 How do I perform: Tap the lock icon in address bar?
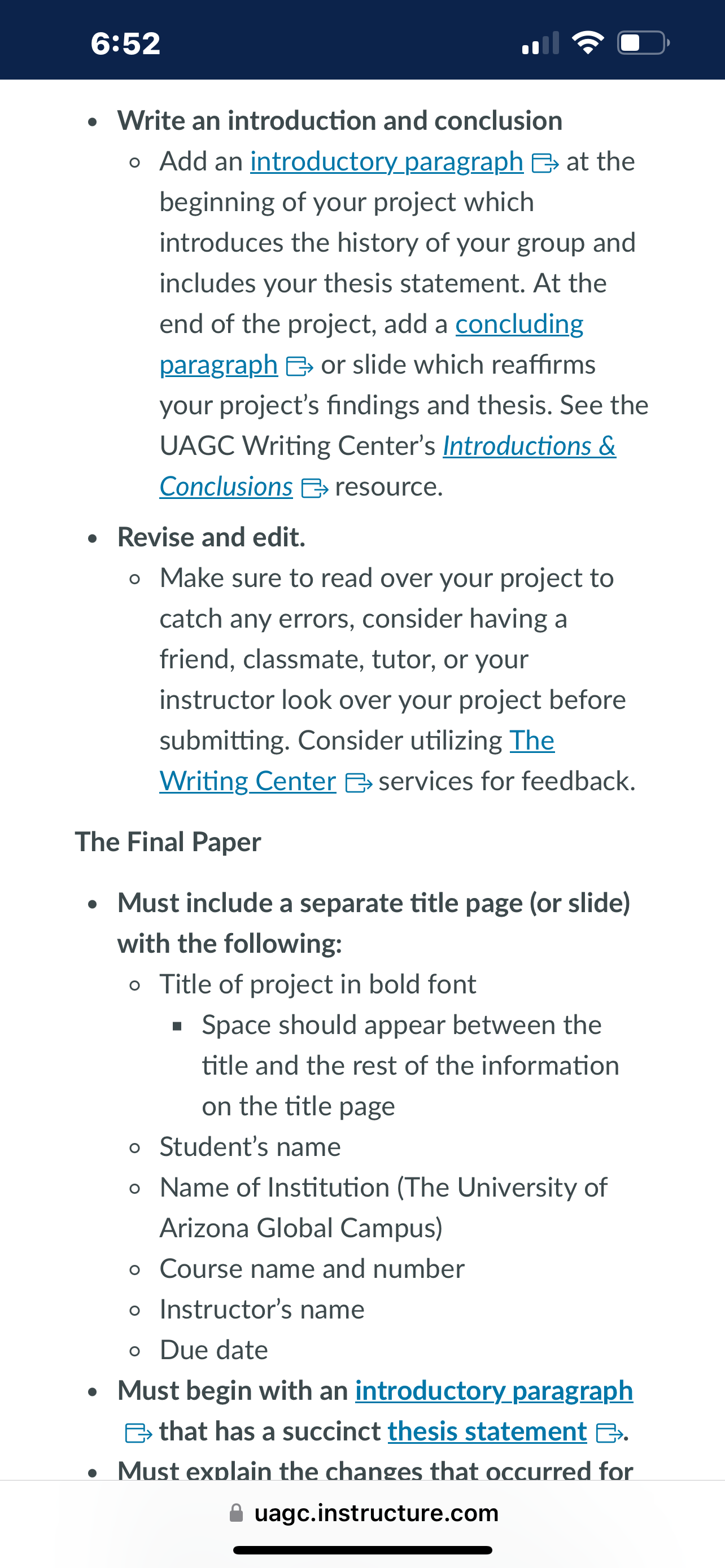[x=236, y=1513]
